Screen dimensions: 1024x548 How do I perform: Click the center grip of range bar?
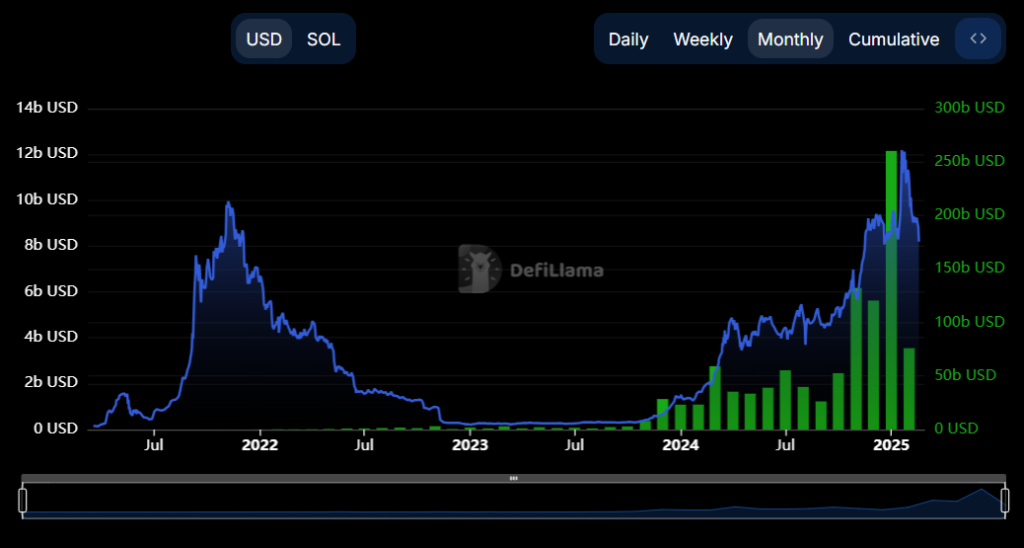[513, 478]
